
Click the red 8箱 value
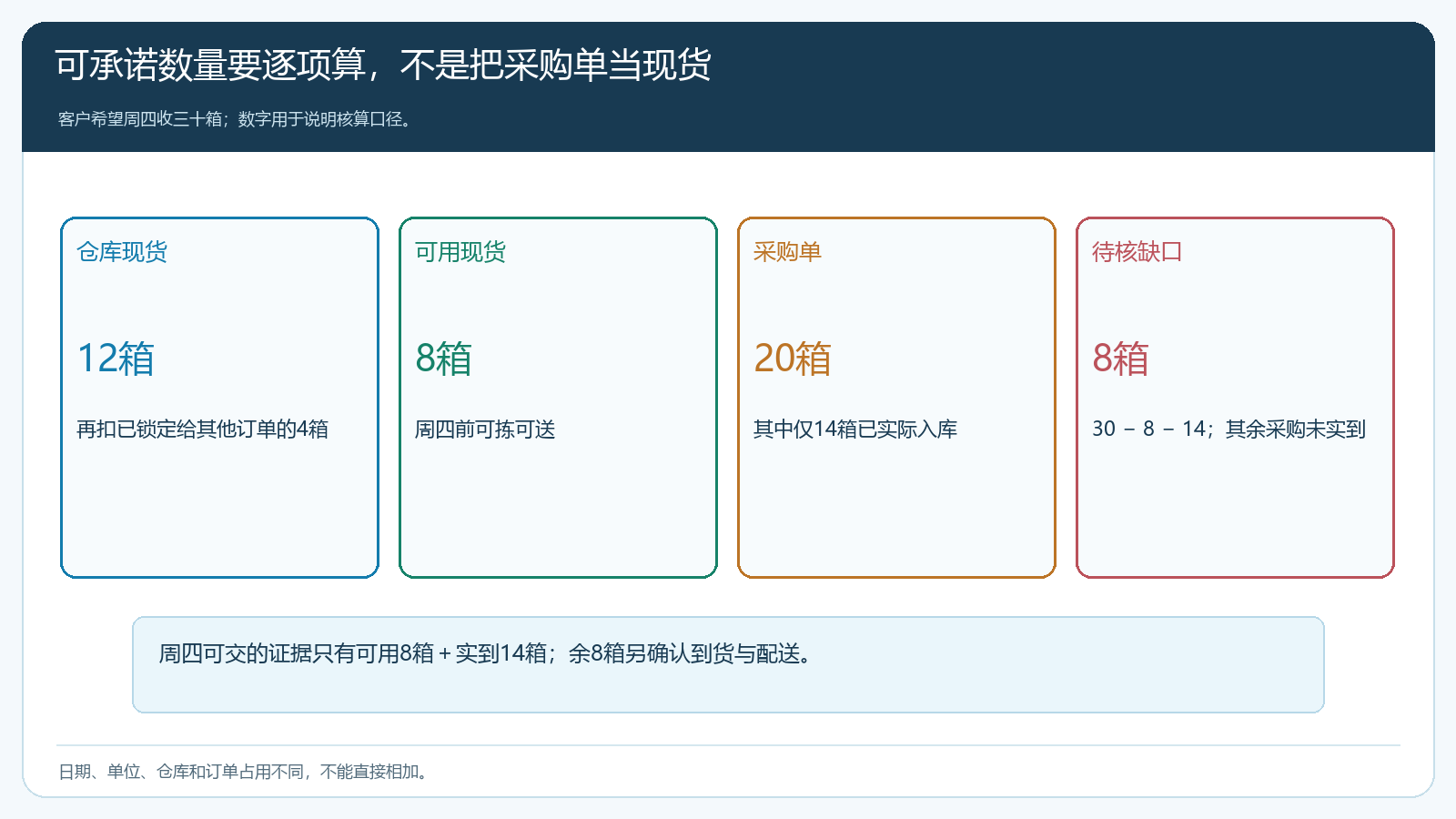click(1120, 359)
